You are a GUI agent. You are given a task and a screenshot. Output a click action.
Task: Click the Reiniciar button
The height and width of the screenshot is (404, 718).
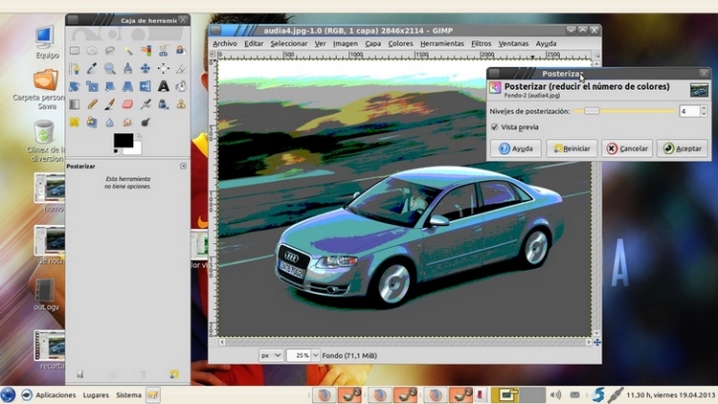(x=571, y=148)
